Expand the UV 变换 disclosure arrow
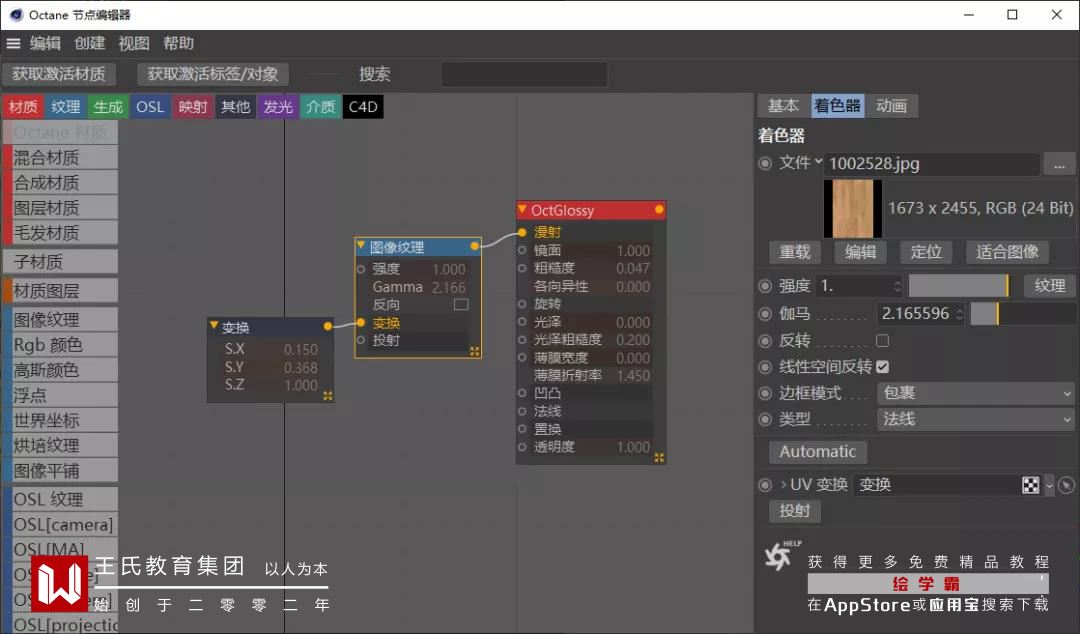Screen dimensions: 1080x634 coord(783,484)
